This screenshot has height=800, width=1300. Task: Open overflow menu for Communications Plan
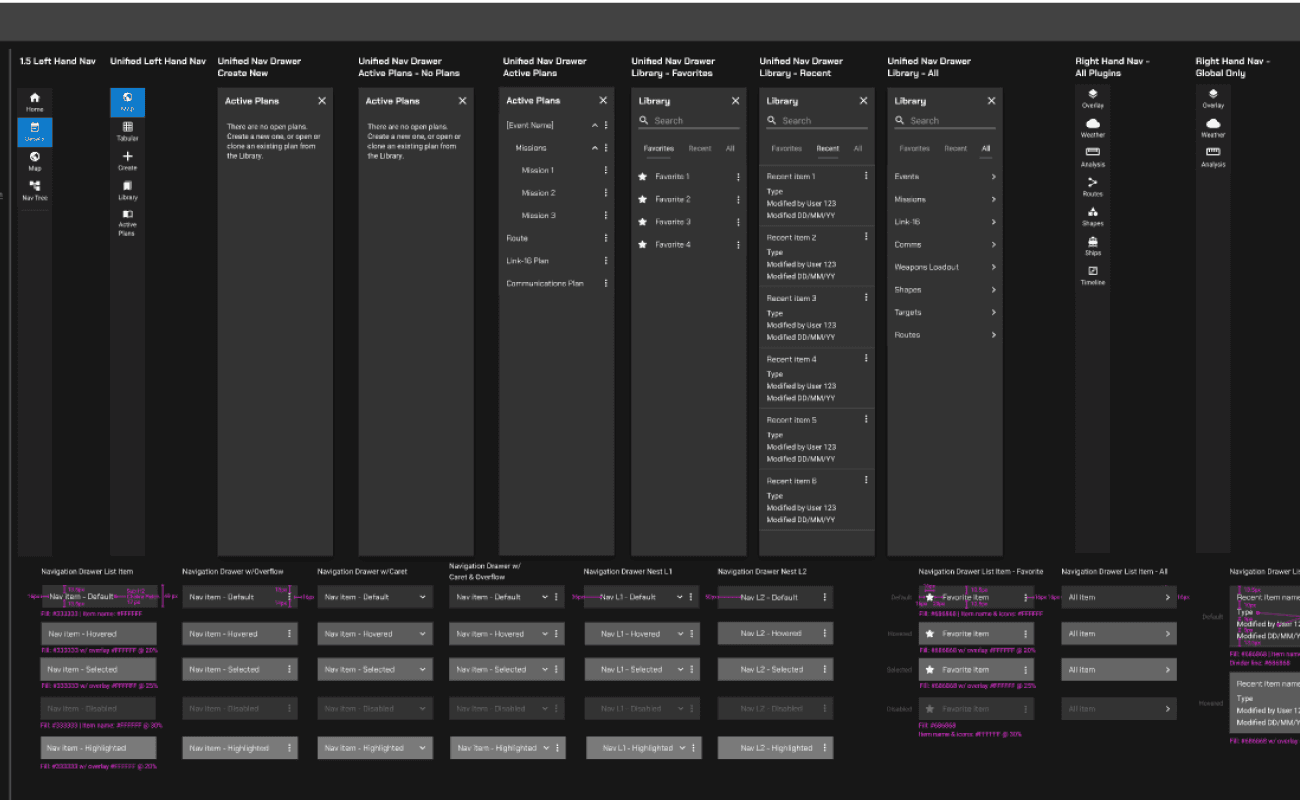click(606, 283)
